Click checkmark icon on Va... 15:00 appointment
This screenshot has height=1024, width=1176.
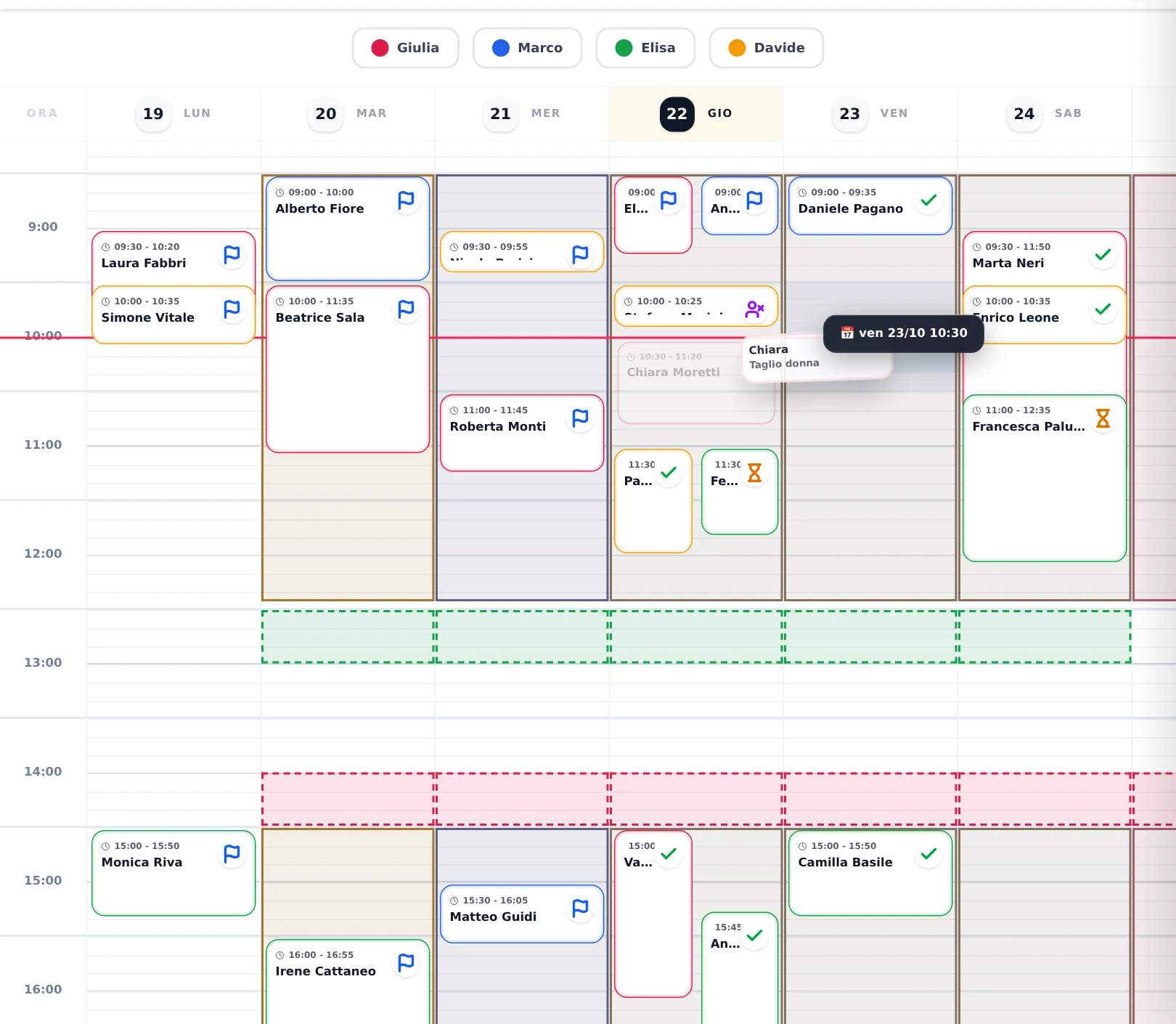click(669, 854)
